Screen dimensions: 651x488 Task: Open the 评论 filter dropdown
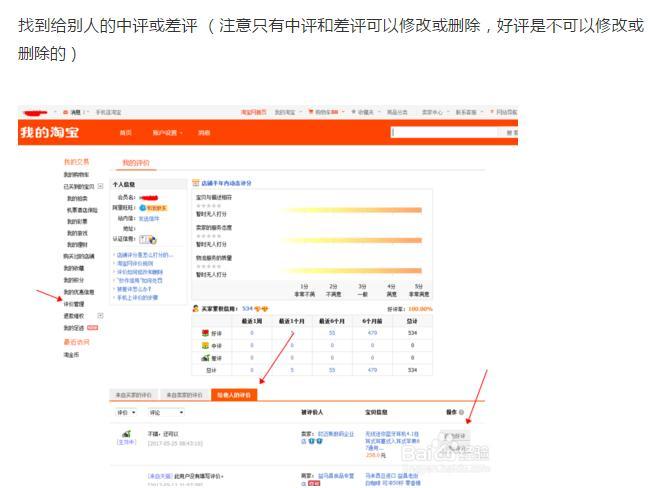coord(166,413)
